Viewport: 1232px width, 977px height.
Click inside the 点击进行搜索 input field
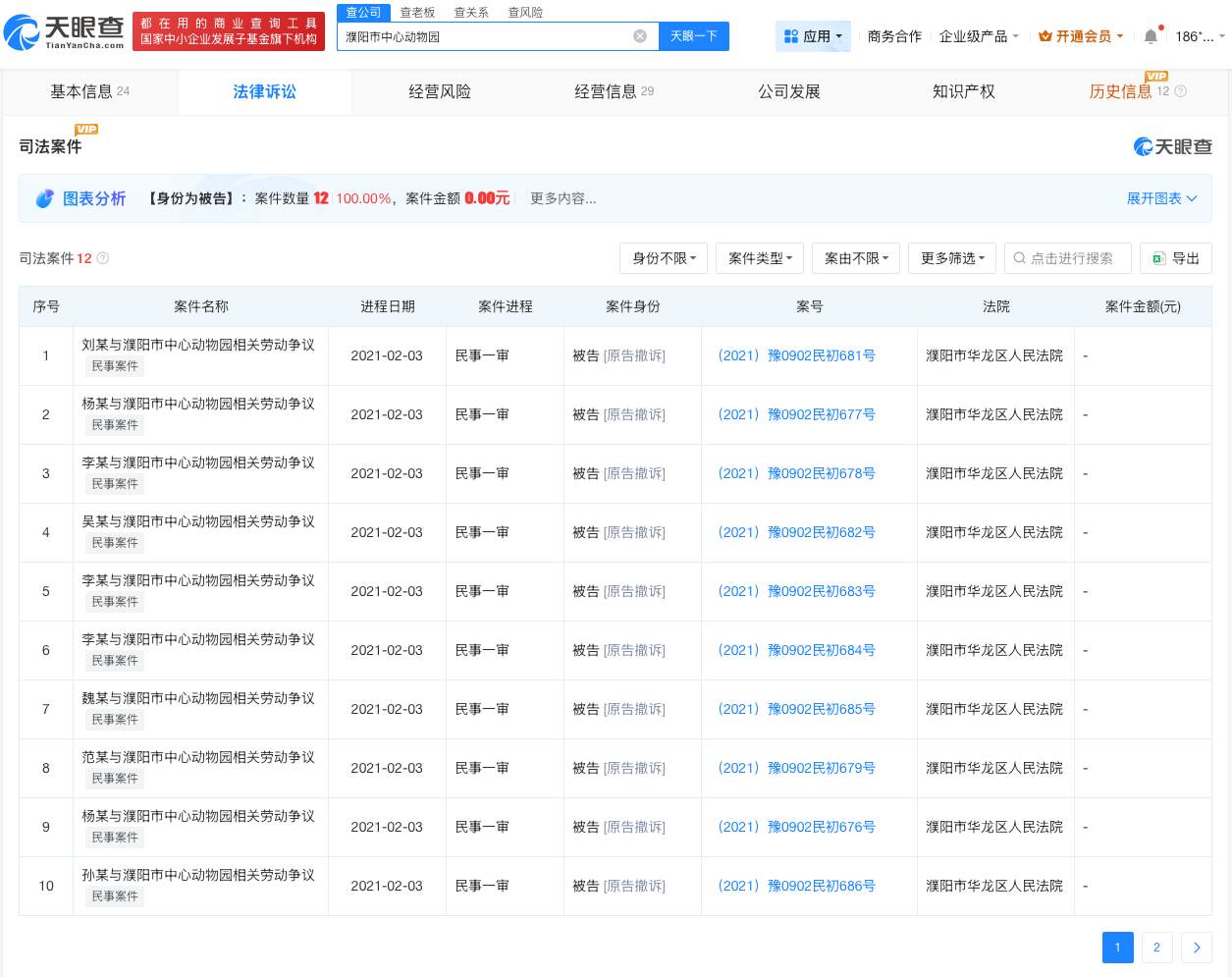click(1070, 258)
